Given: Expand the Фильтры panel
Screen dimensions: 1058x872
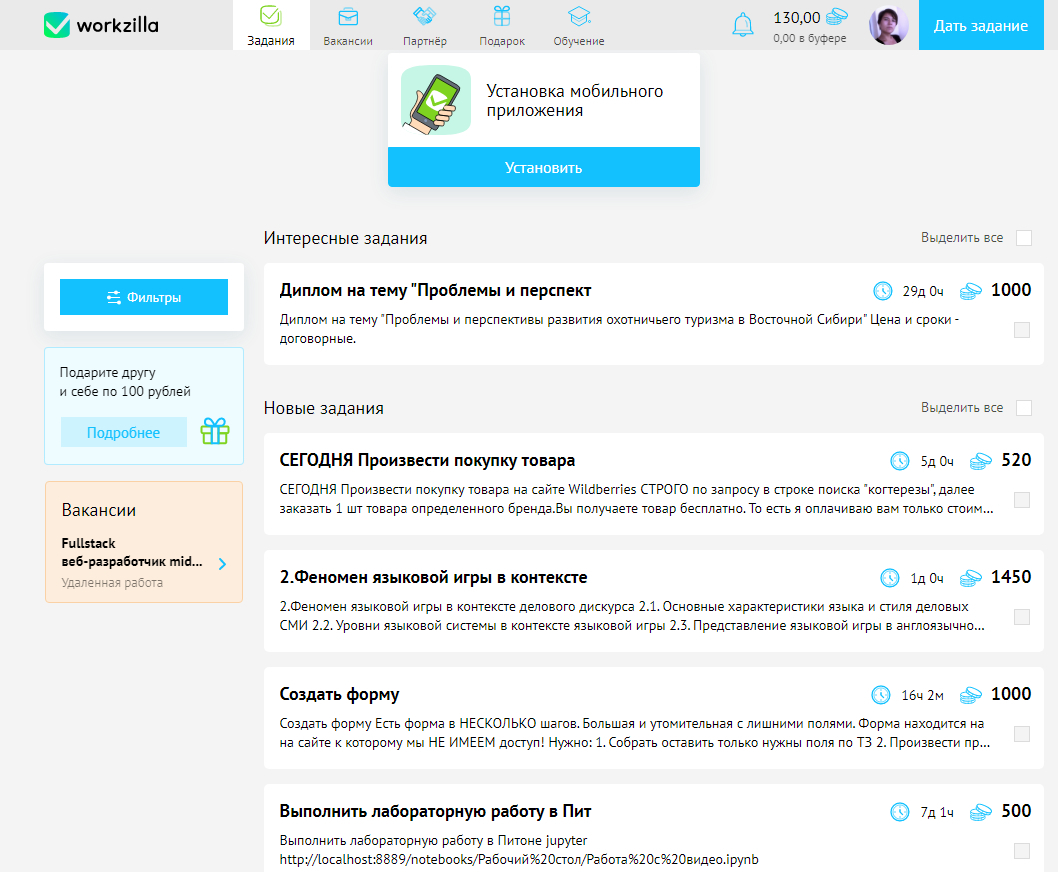Looking at the screenshot, I should click(x=144, y=297).
